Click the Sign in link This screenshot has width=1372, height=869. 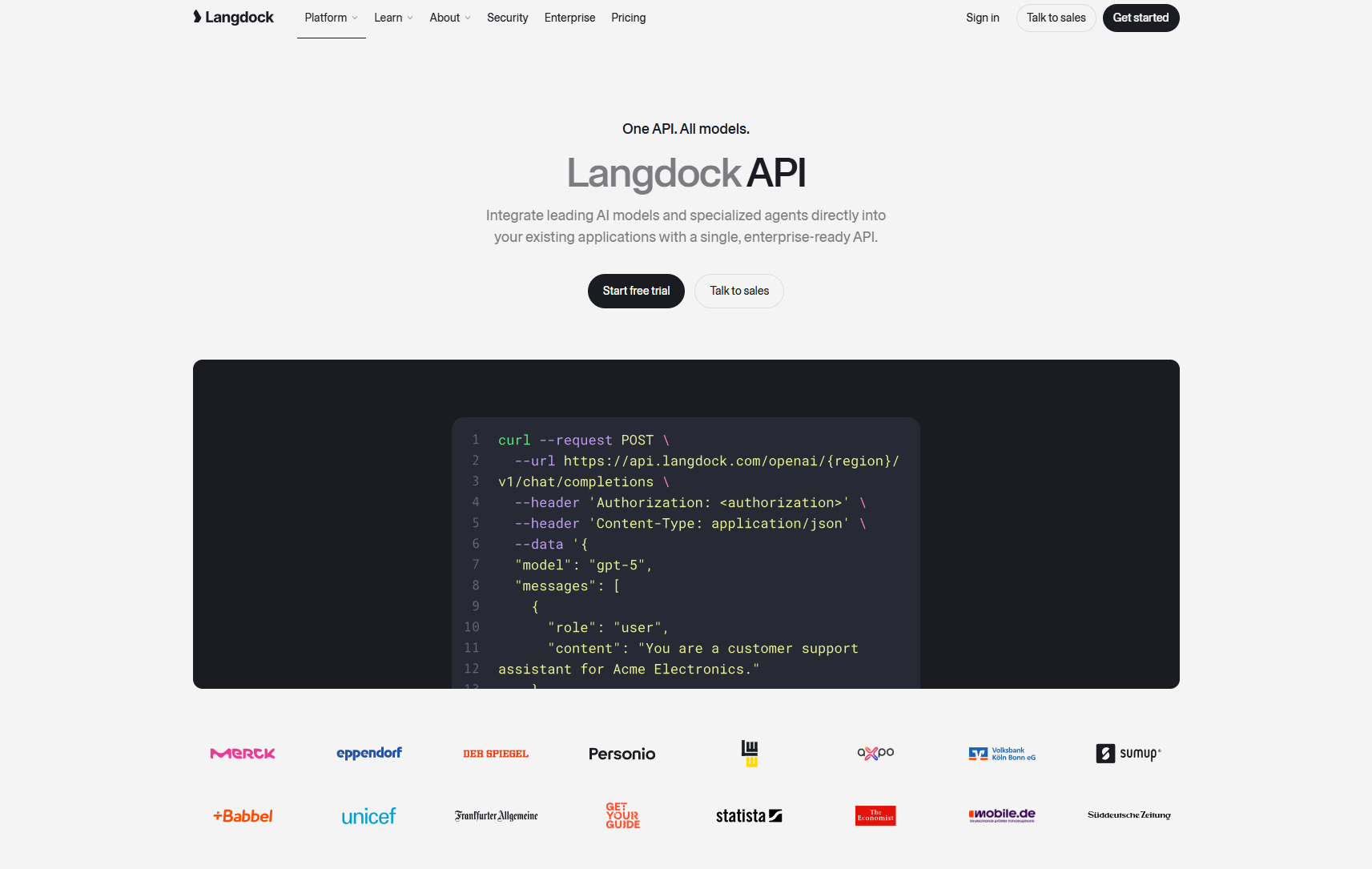click(x=983, y=18)
